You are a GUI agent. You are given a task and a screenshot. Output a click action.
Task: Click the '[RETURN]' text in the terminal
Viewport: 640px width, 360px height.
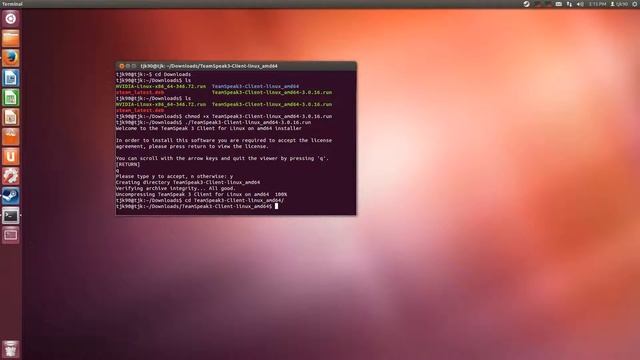tap(128, 164)
